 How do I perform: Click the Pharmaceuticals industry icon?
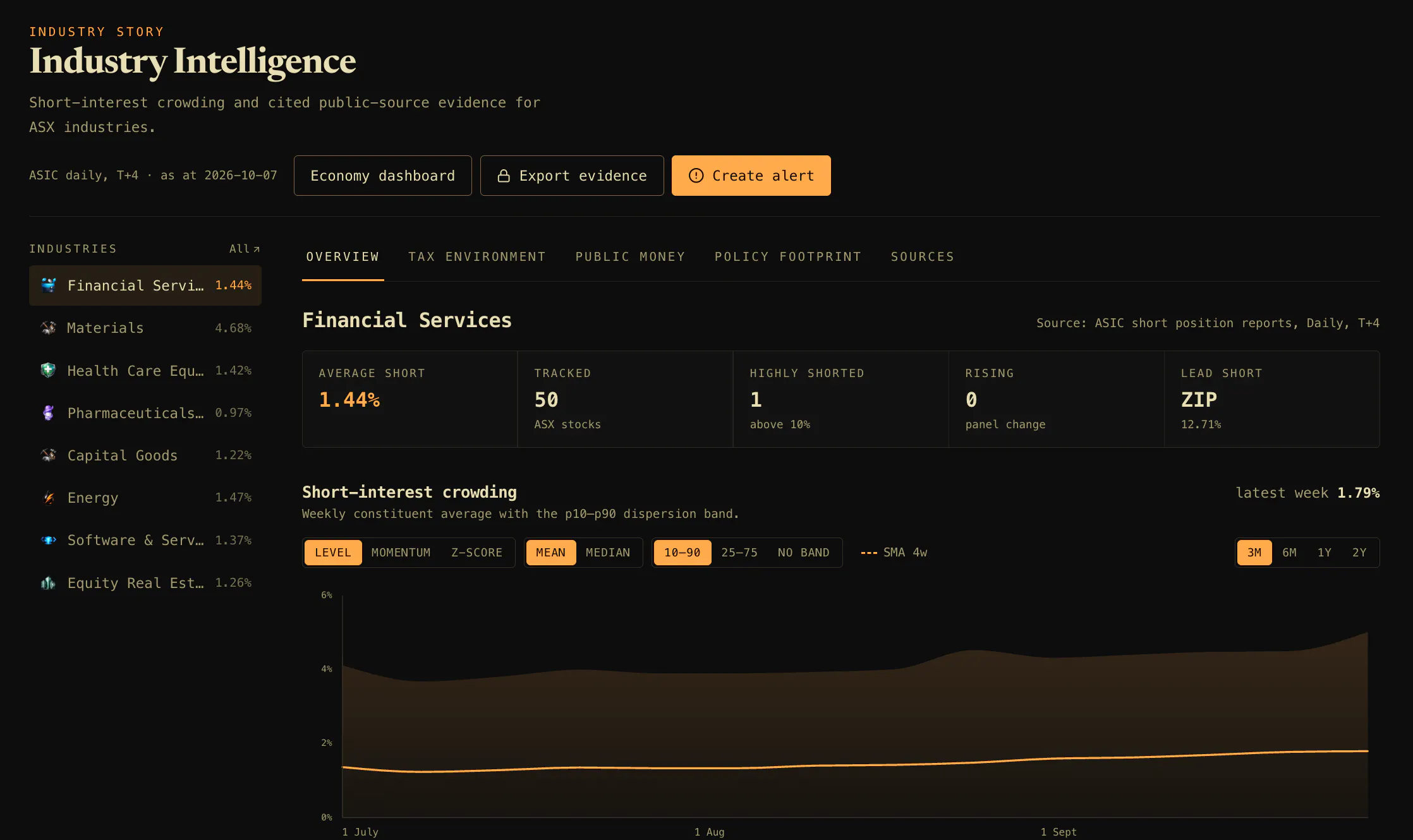[49, 413]
